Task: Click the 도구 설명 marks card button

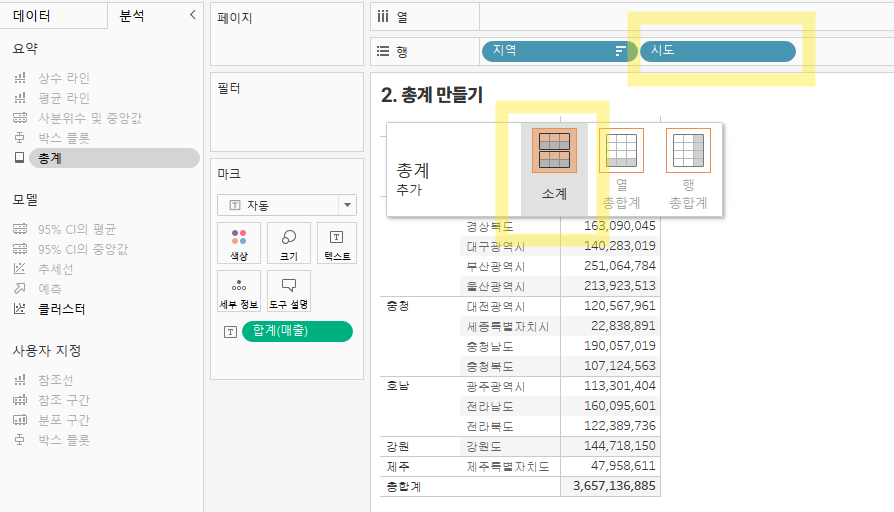Action: tap(288, 291)
